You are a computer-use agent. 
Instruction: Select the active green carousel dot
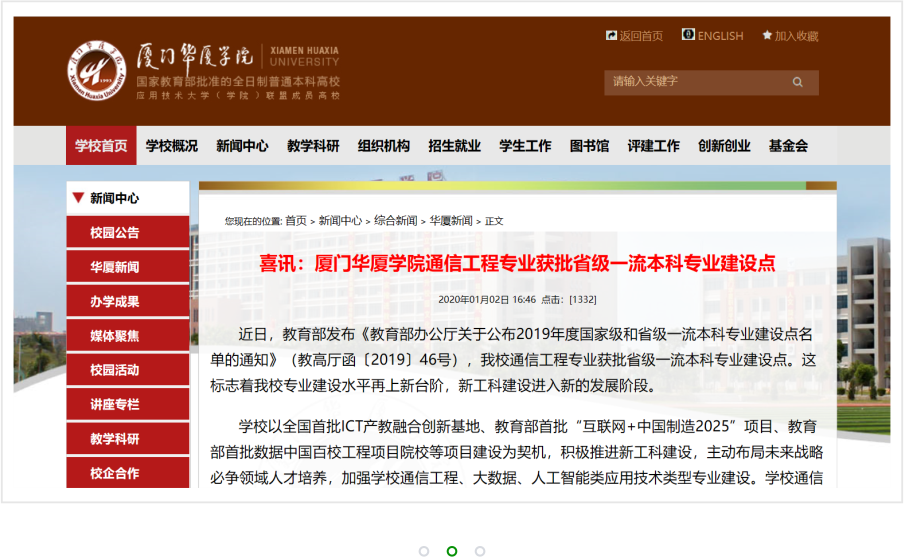(x=452, y=551)
